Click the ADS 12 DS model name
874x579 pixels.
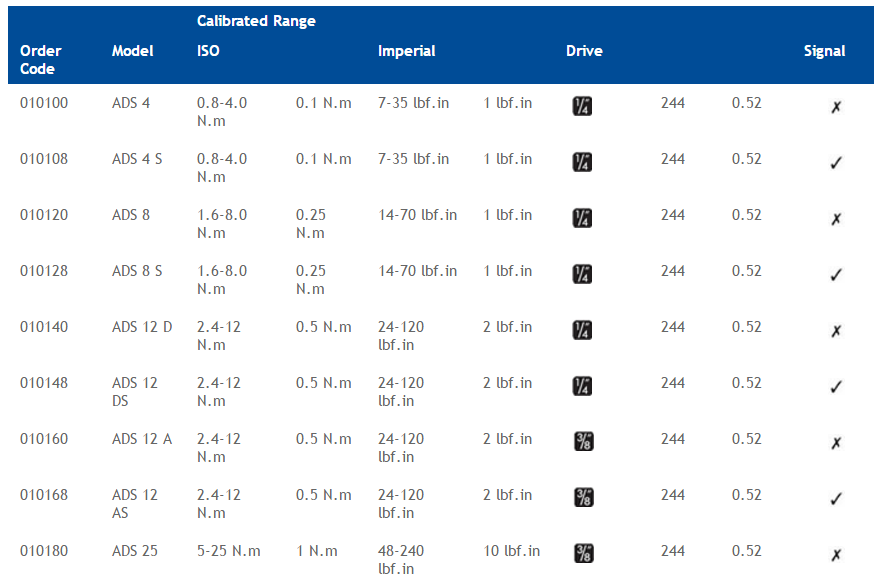[x=135, y=392]
